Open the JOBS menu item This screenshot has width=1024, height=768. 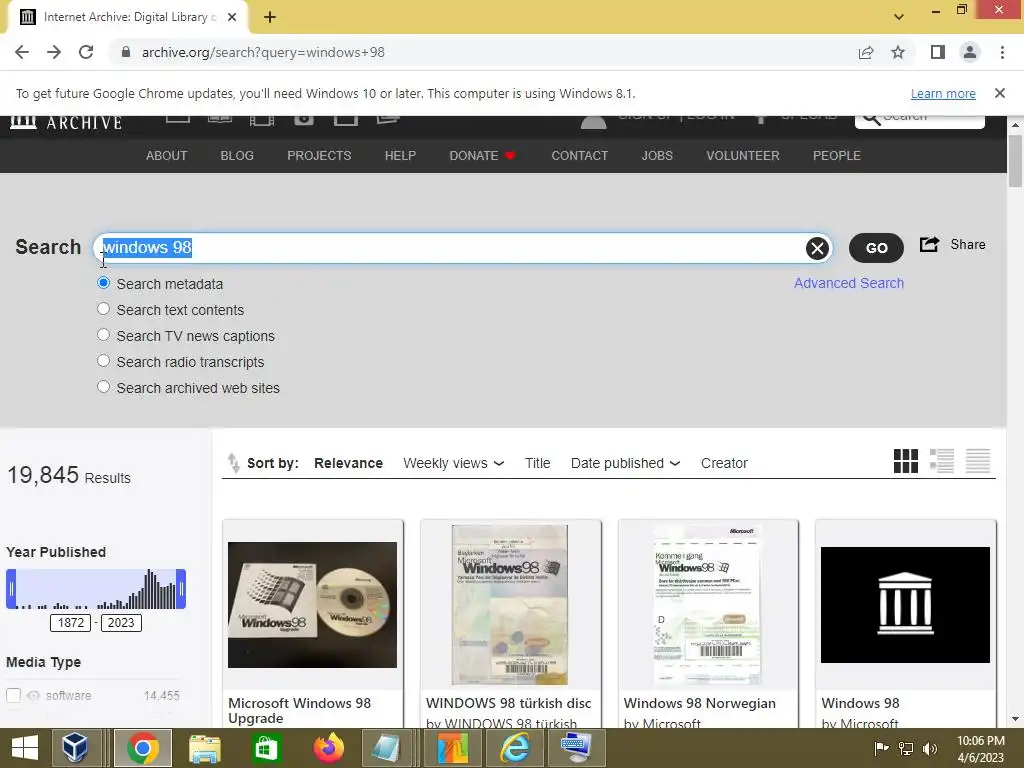coord(657,155)
